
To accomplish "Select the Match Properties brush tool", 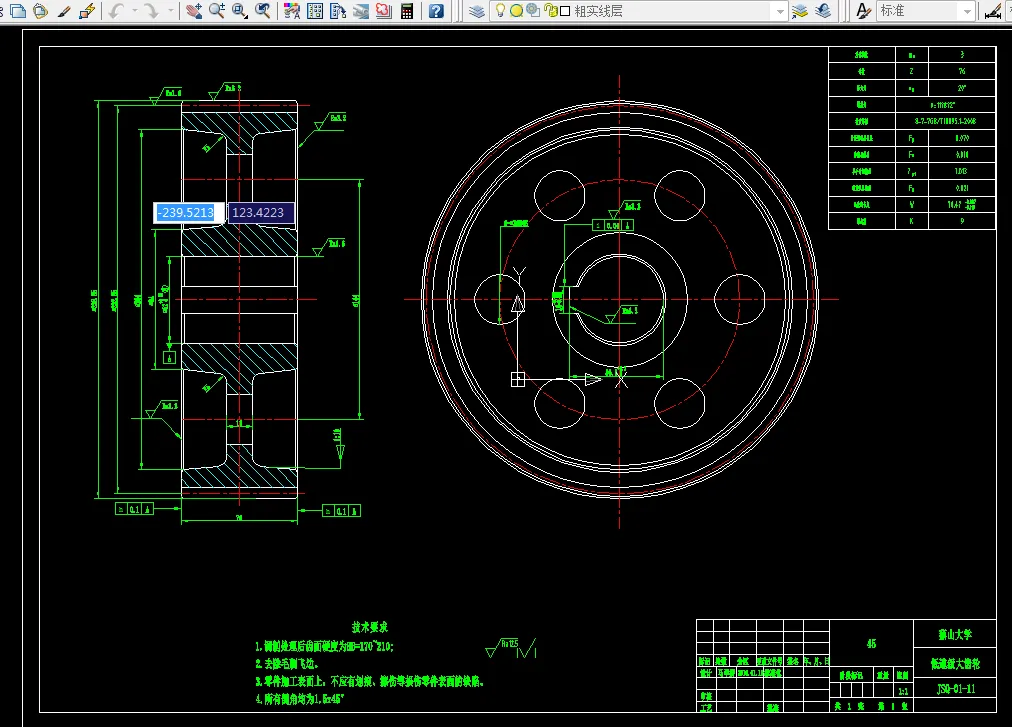I will (x=64, y=11).
